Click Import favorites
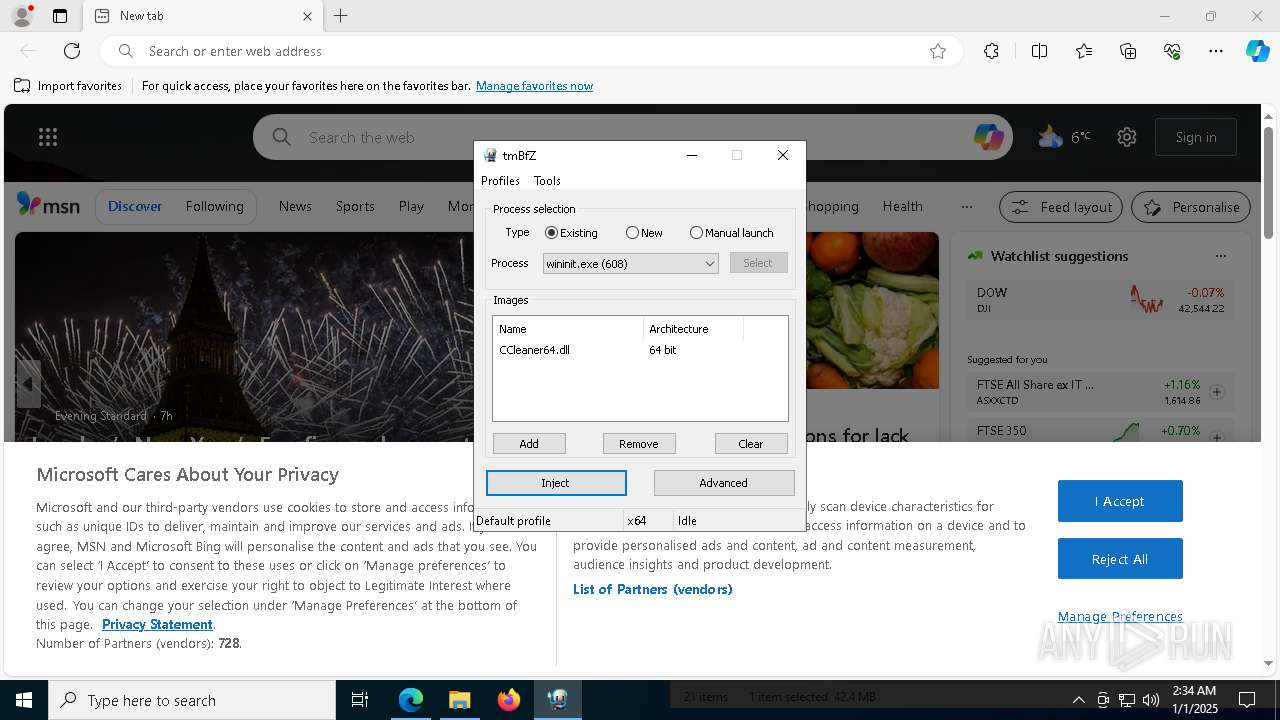This screenshot has height=720, width=1280. point(68,86)
